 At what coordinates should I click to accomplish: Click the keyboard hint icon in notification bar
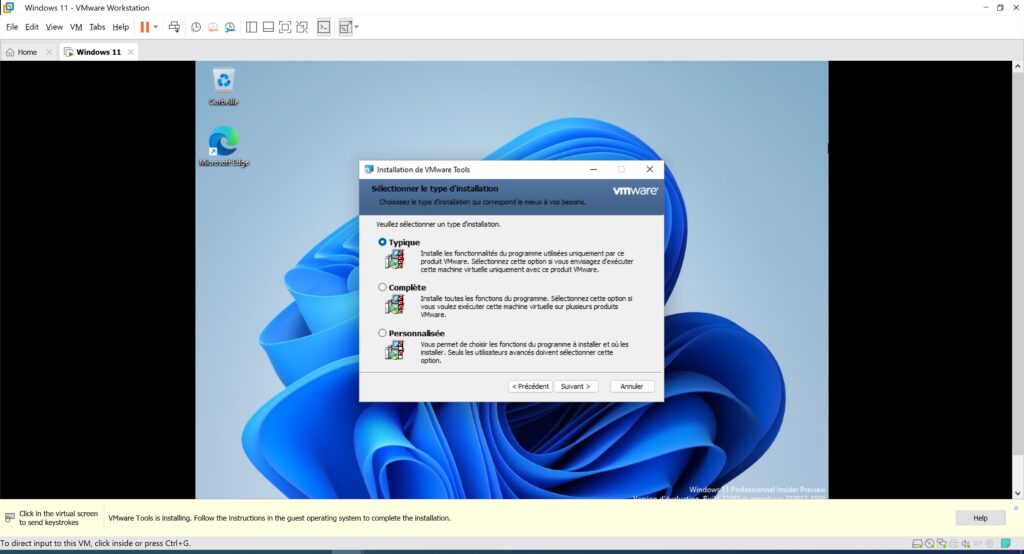pyautogui.click(x=9, y=517)
